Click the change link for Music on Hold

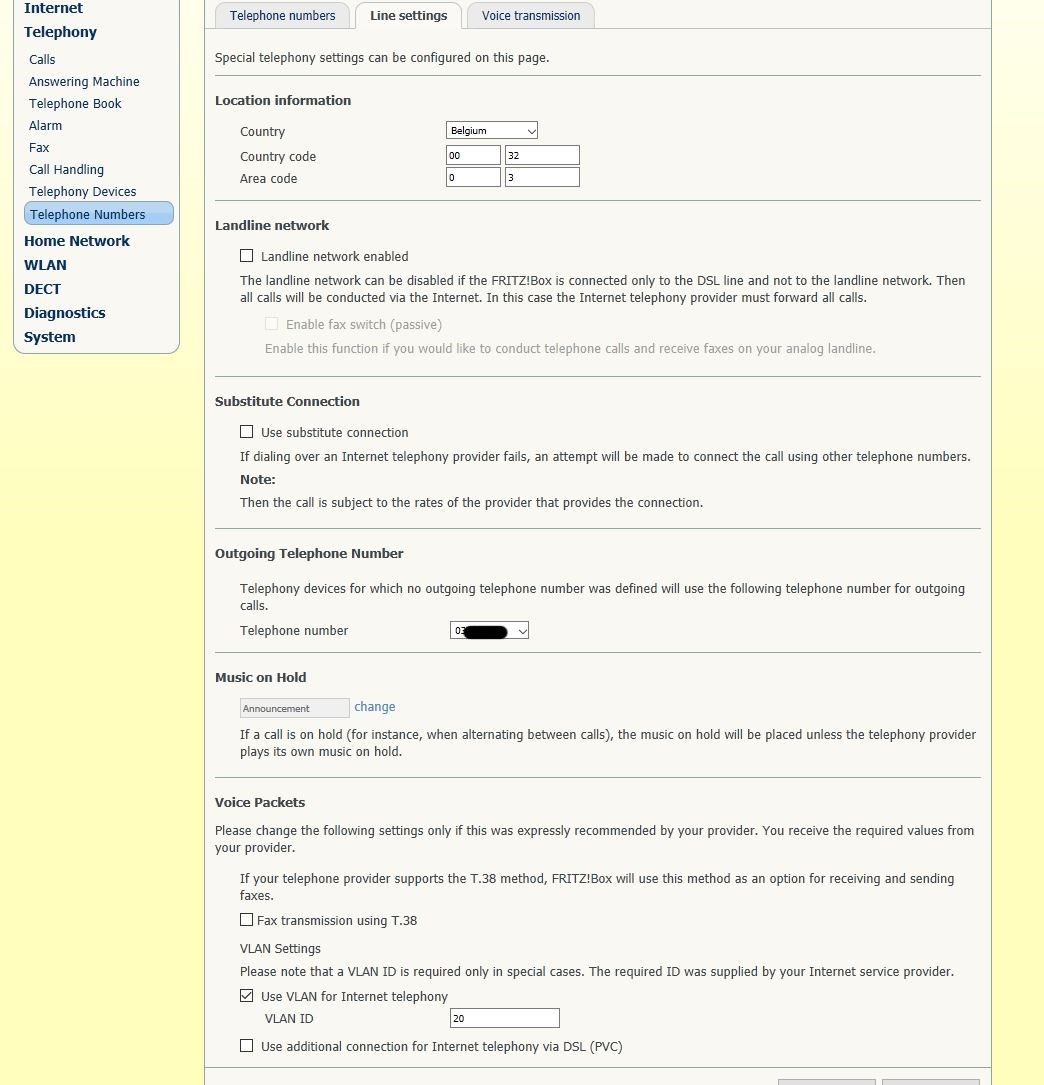(375, 707)
